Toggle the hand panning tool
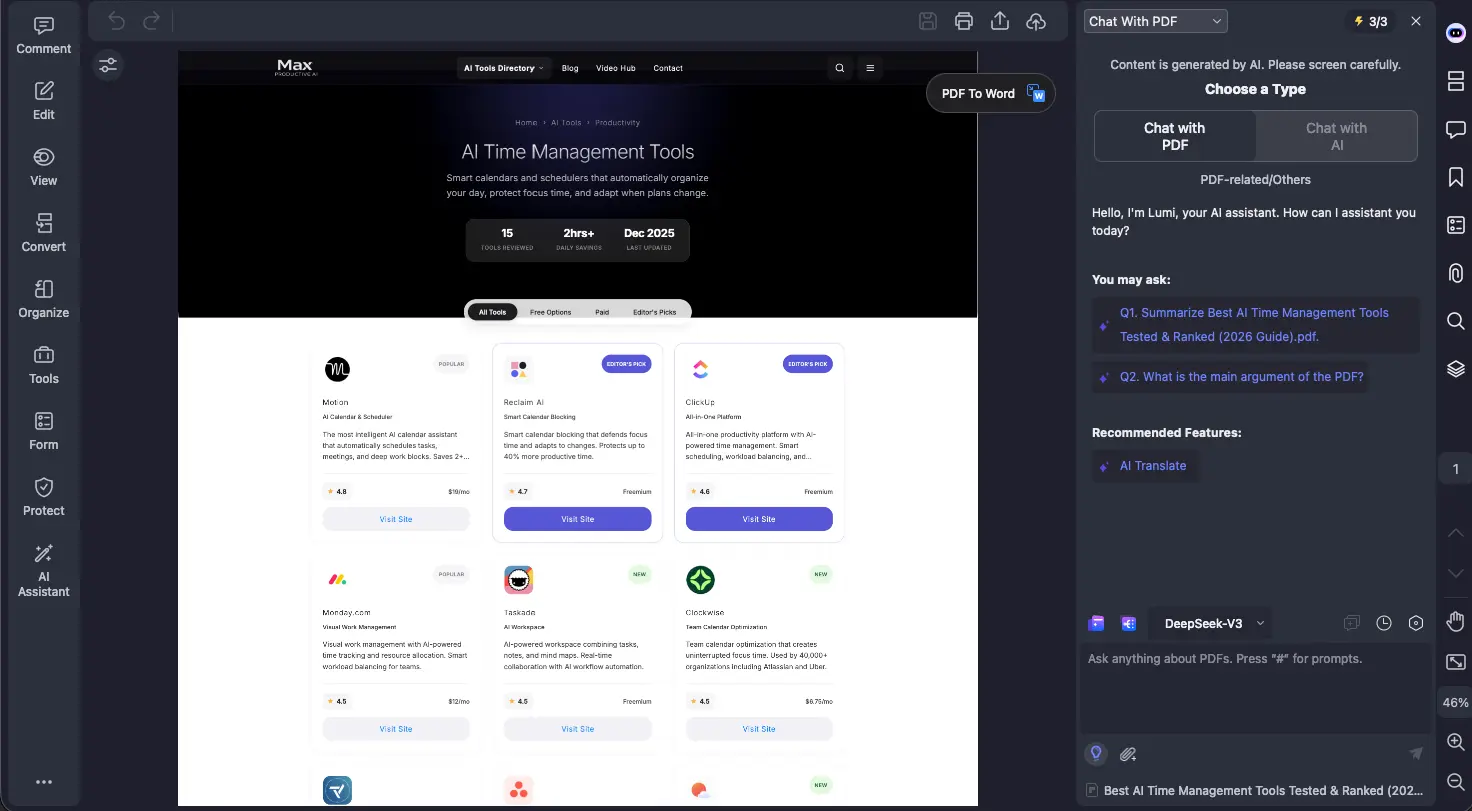The width and height of the screenshot is (1472, 811). click(1455, 621)
